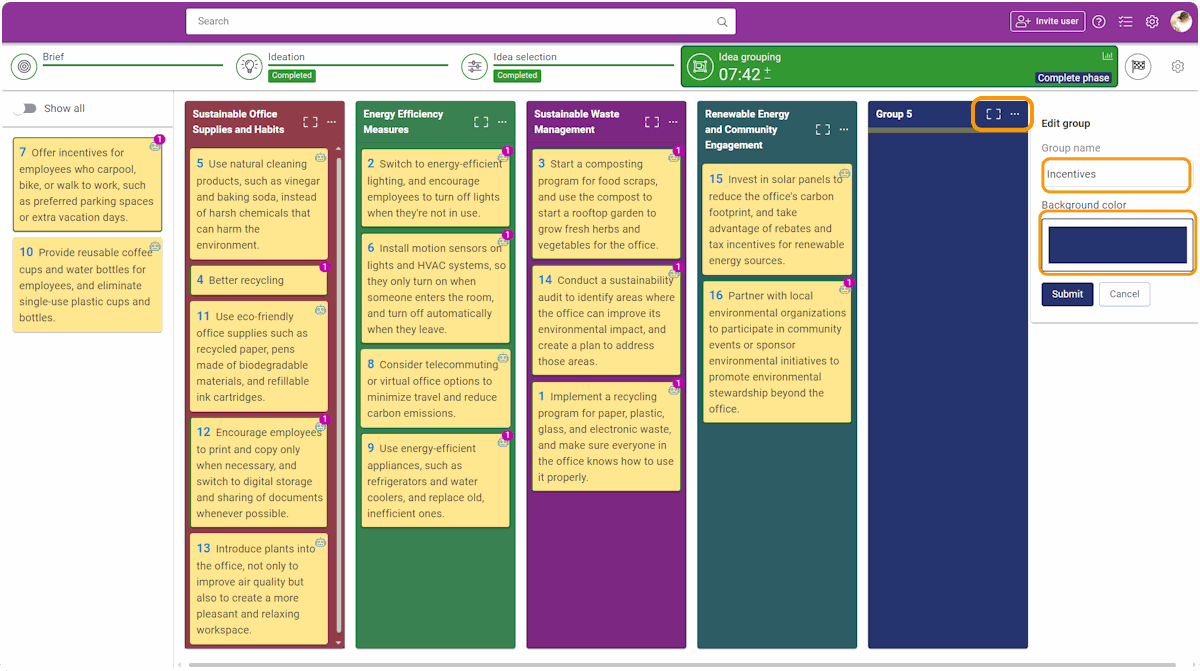Open phase settings gear beside flag
This screenshot has width=1200, height=671.
pos(1178,66)
